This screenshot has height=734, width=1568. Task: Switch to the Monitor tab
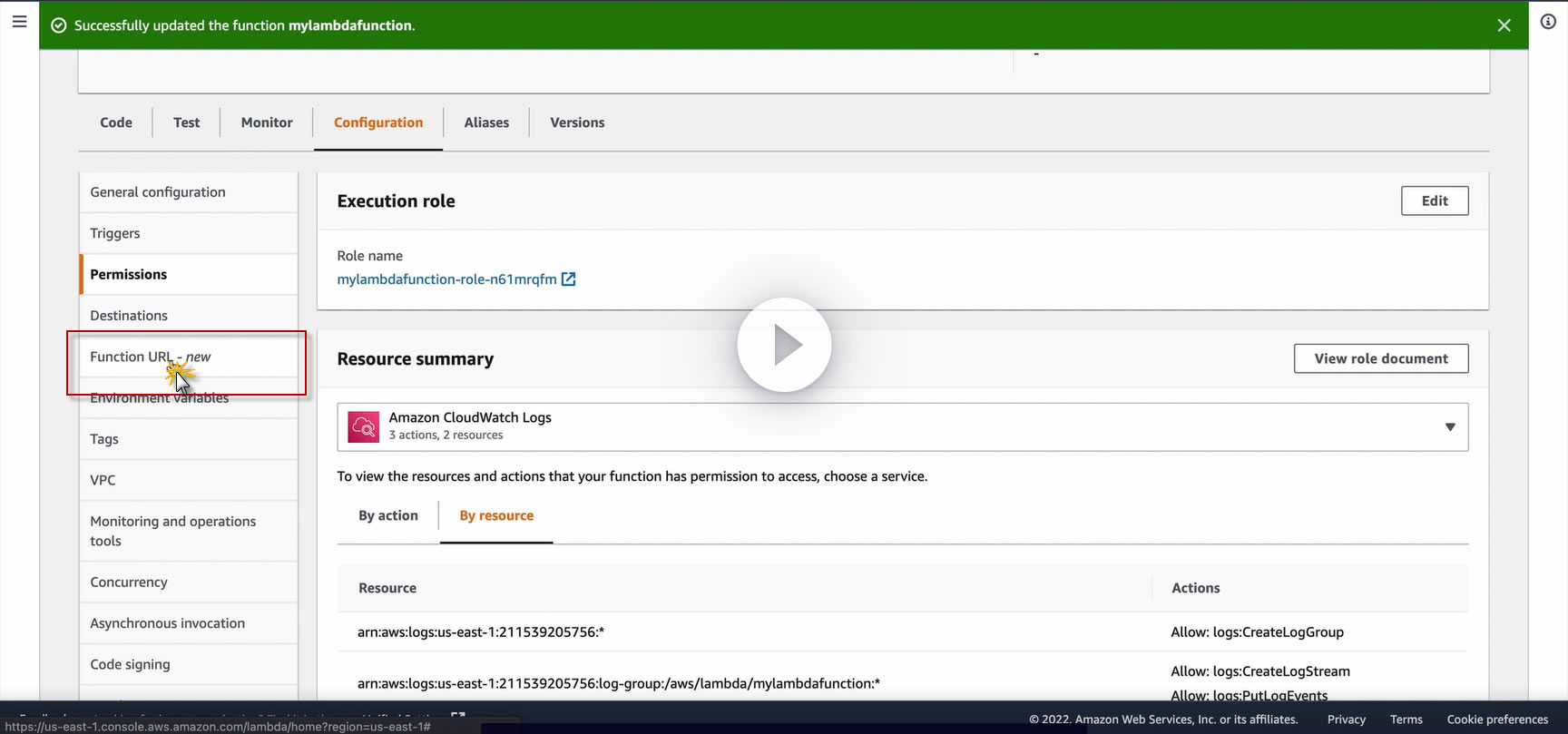267,122
